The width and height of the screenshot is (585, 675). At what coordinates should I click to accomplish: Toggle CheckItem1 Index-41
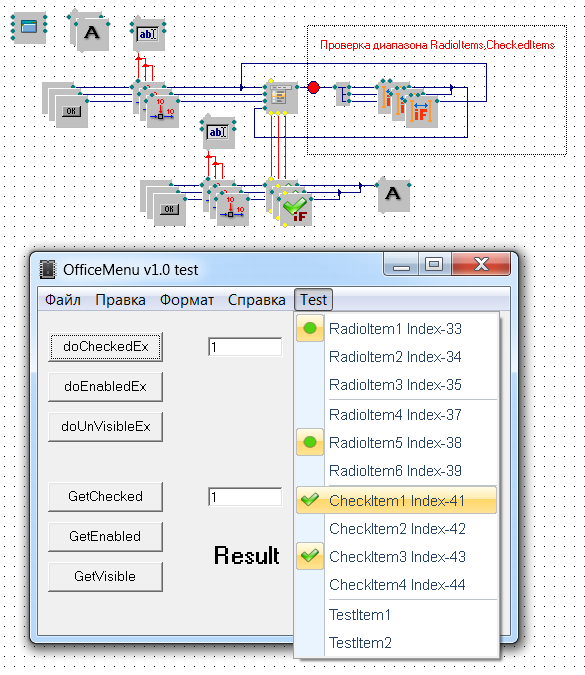coord(396,500)
